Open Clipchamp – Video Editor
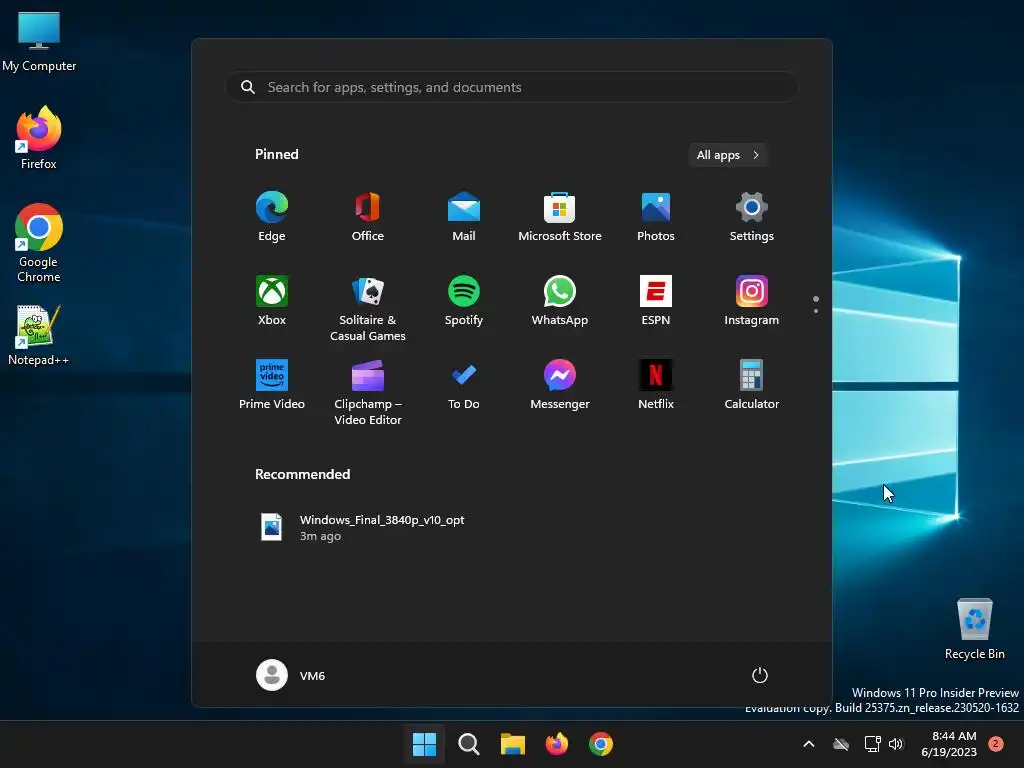1024x768 pixels. [x=368, y=393]
